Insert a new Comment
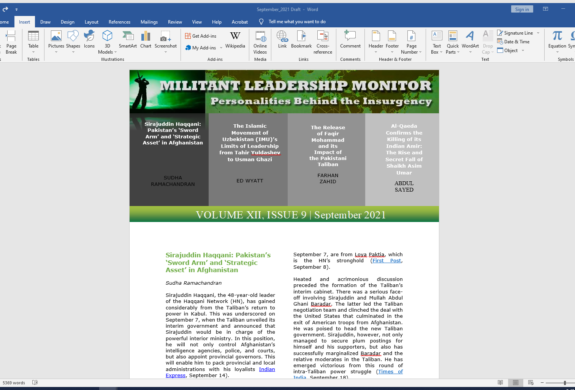Image resolution: width=575 pixels, height=390 pixels. coord(350,40)
